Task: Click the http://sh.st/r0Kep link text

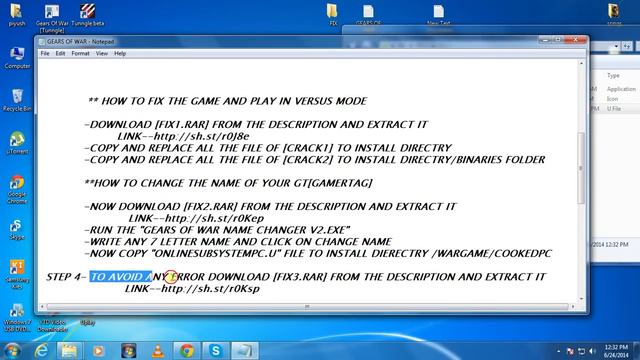Action: coord(215,218)
